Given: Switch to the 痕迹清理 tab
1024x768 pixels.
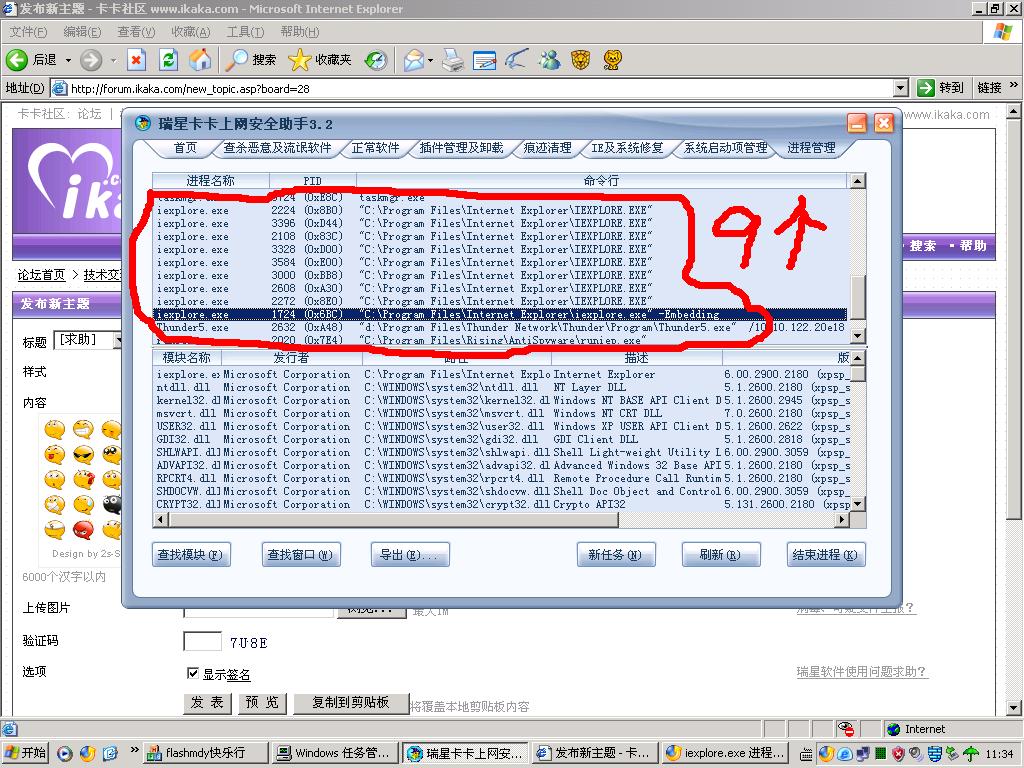Looking at the screenshot, I should (x=547, y=148).
